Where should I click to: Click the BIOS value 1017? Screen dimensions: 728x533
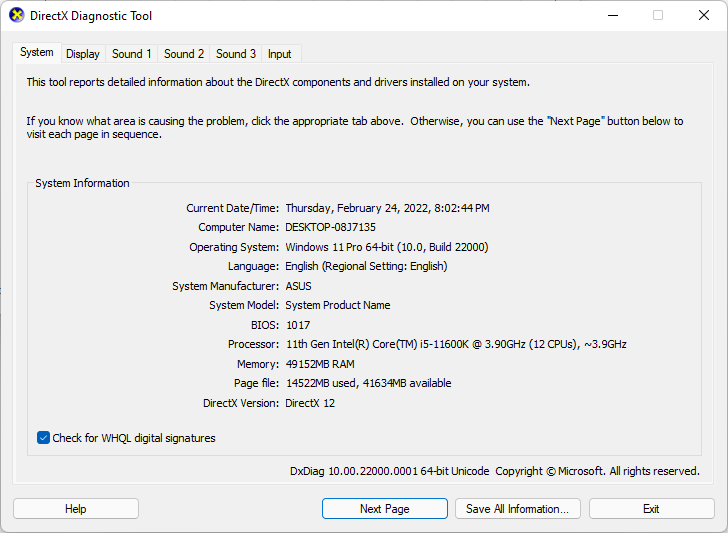click(298, 325)
